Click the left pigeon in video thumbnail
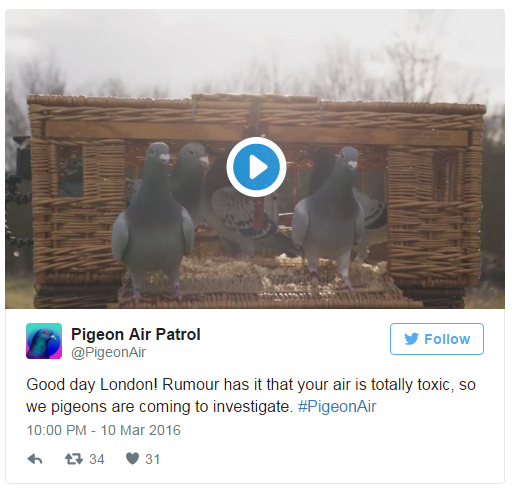This screenshot has height=492, width=514. [x=153, y=220]
